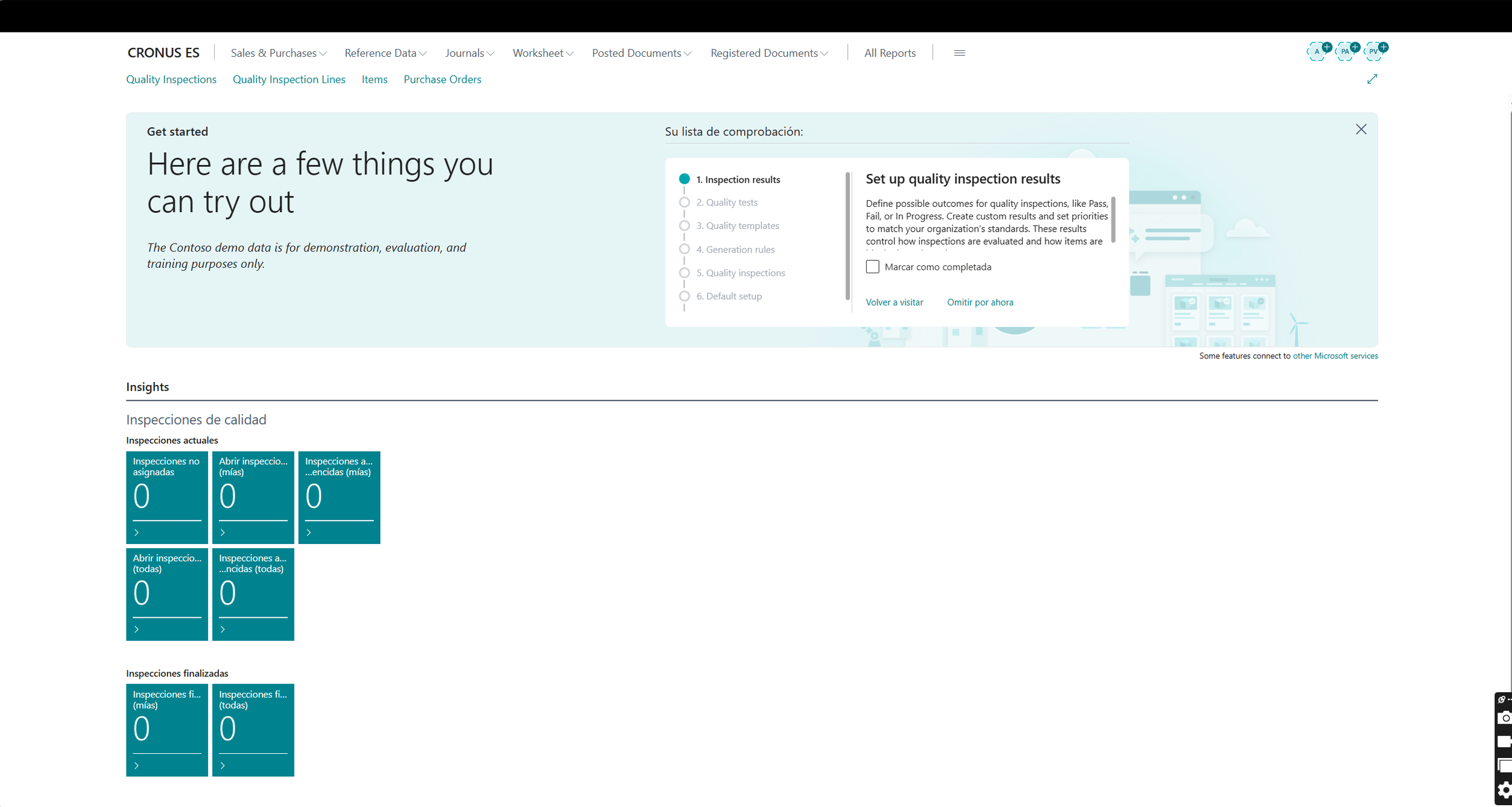Open the hamburger more-menu icon
Screen dimensions: 1512x807
coord(959,53)
